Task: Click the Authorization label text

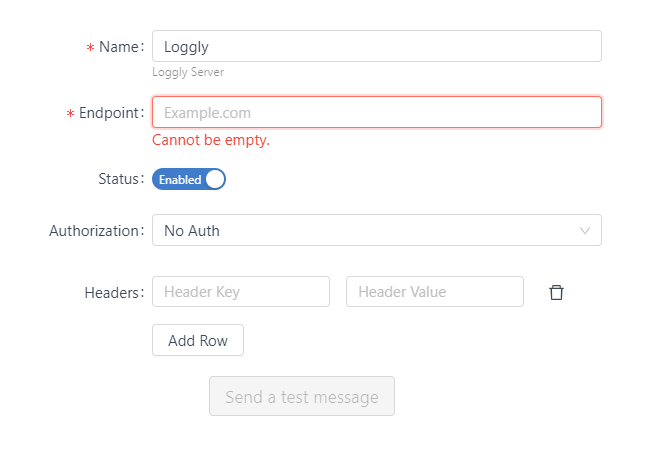Action: pyautogui.click(x=96, y=231)
